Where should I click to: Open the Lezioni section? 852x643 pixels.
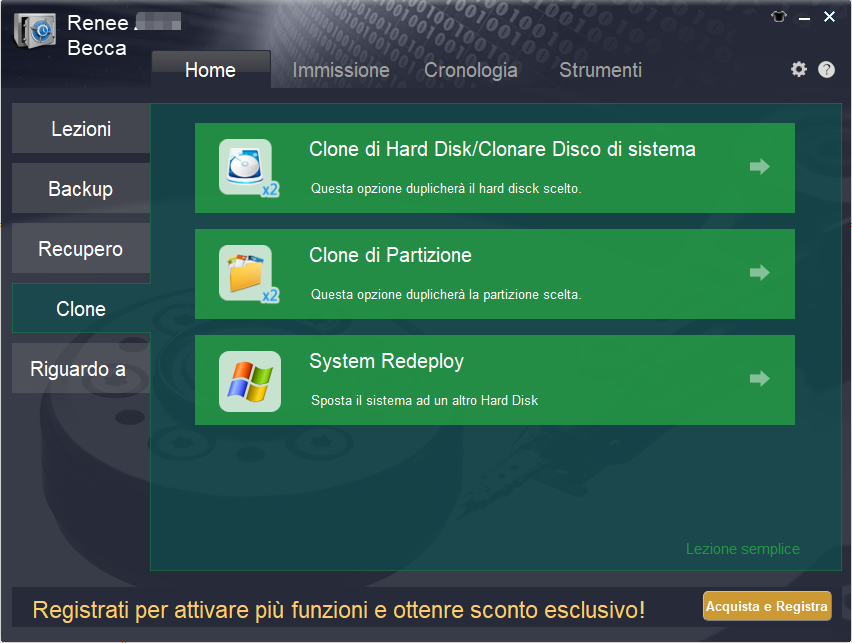pyautogui.click(x=80, y=128)
